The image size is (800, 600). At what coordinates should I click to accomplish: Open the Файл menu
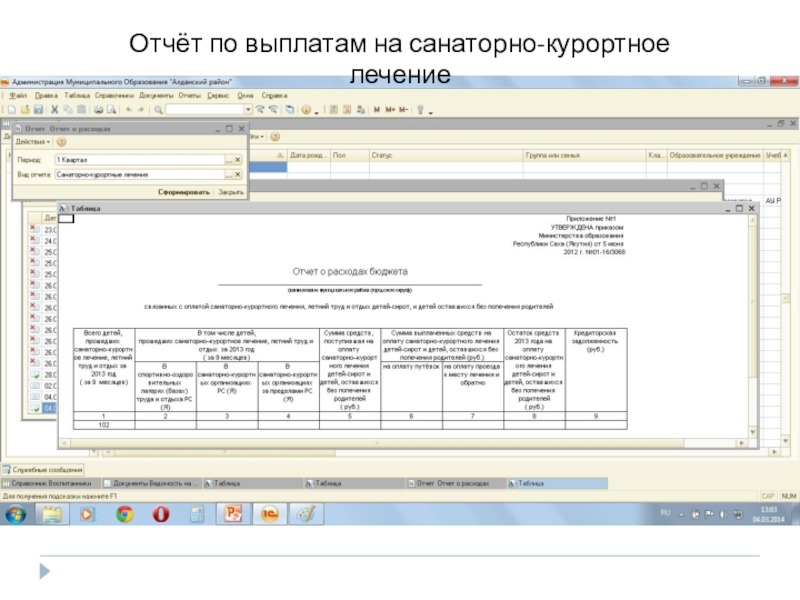[x=18, y=95]
